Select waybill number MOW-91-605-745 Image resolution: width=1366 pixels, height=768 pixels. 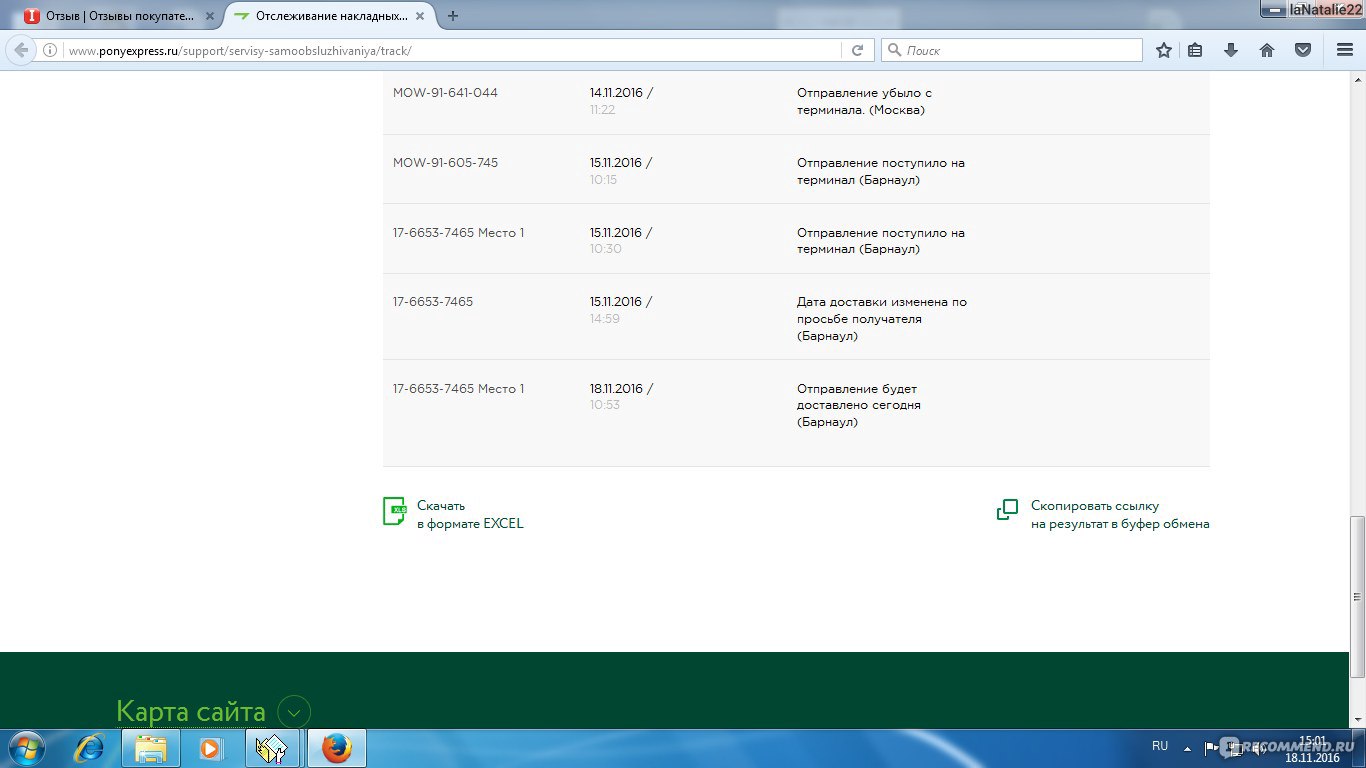[x=445, y=163]
